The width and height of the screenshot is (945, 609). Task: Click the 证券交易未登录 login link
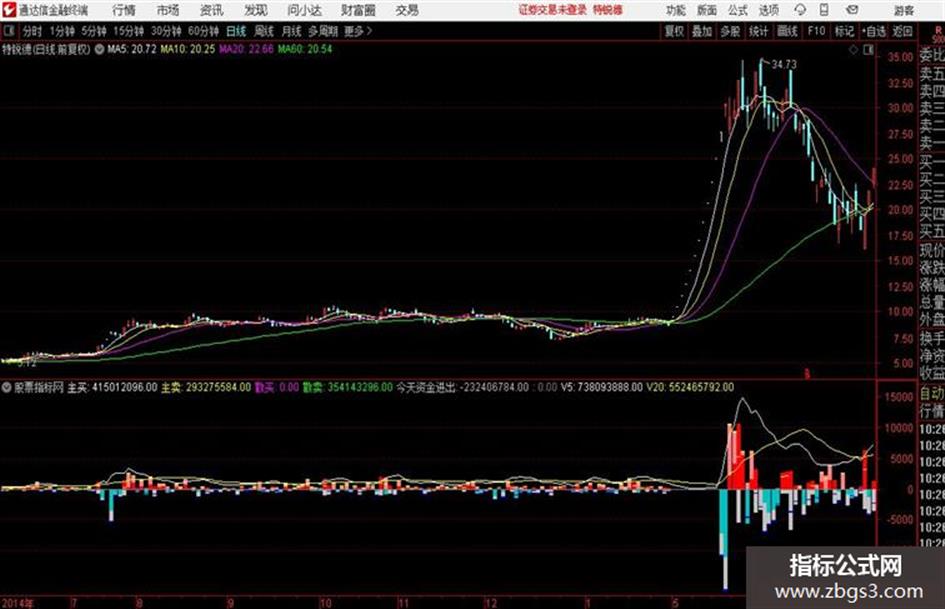coord(552,10)
